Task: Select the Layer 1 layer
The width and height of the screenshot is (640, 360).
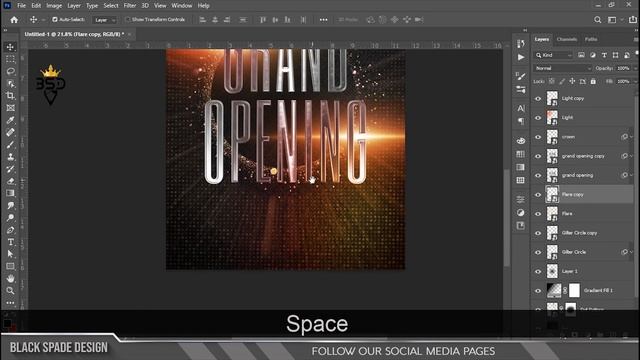Action: (582, 271)
